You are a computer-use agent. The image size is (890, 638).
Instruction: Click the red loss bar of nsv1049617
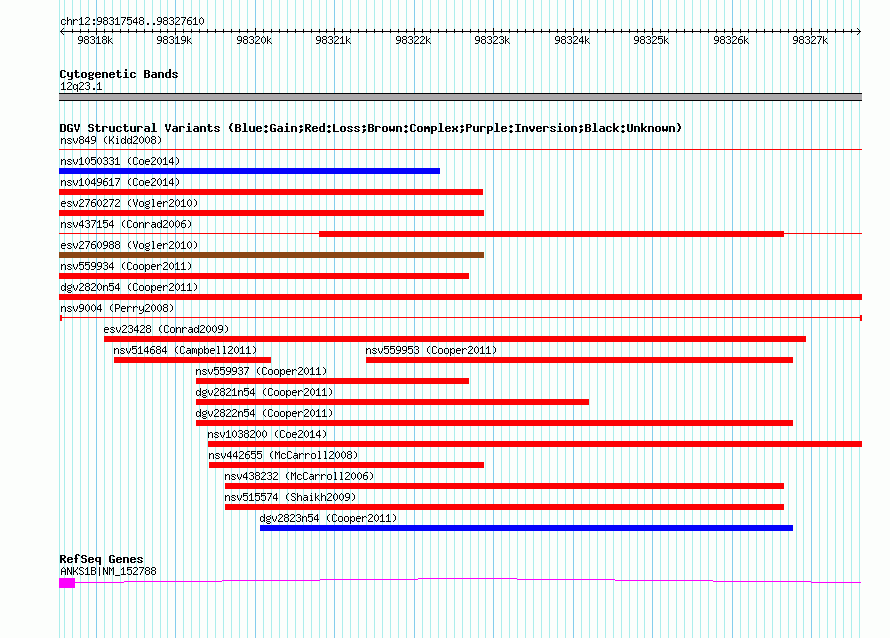coord(271,192)
